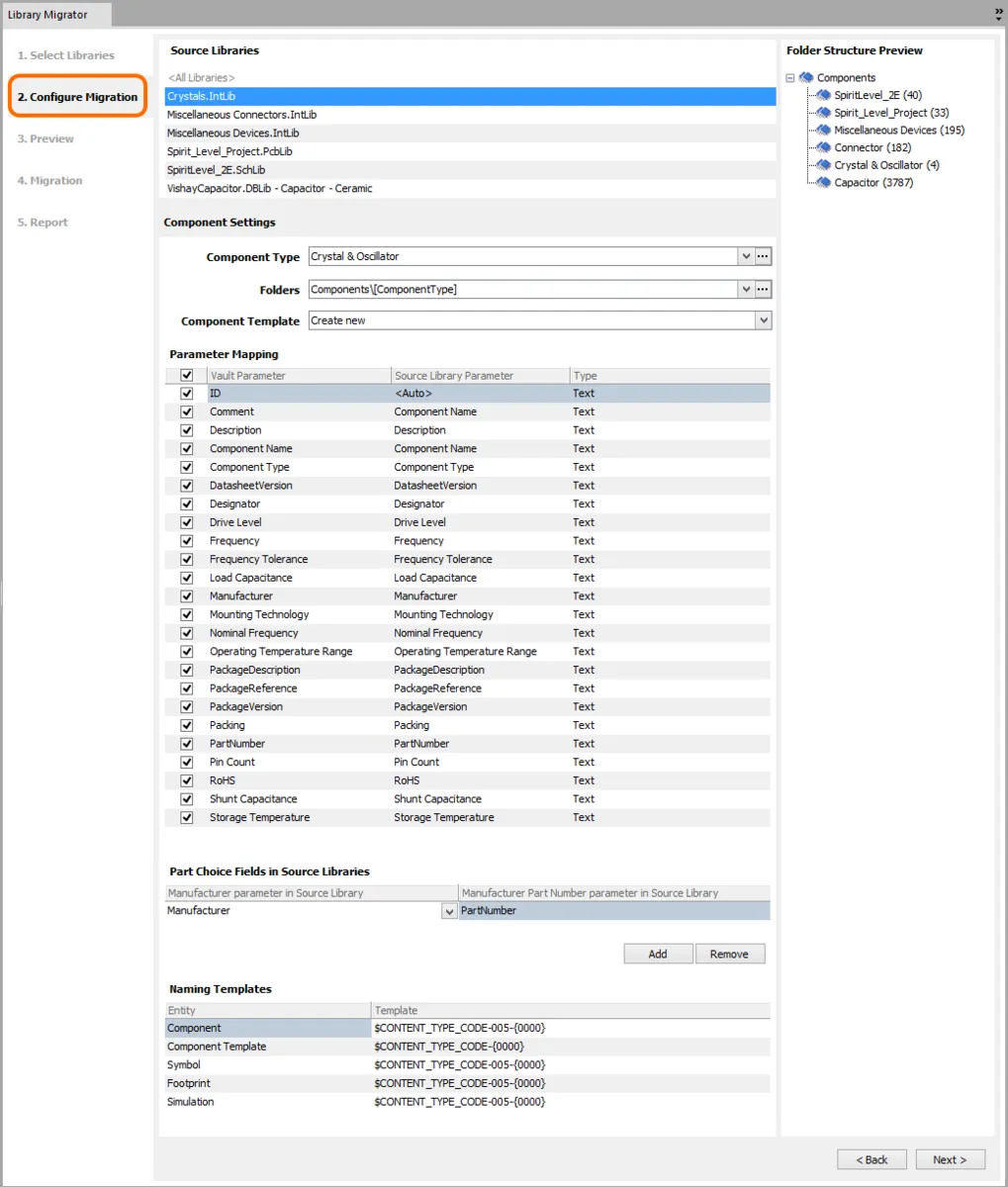Click the Component Type text field
The height and width of the screenshot is (1187, 1008).
coord(523,256)
